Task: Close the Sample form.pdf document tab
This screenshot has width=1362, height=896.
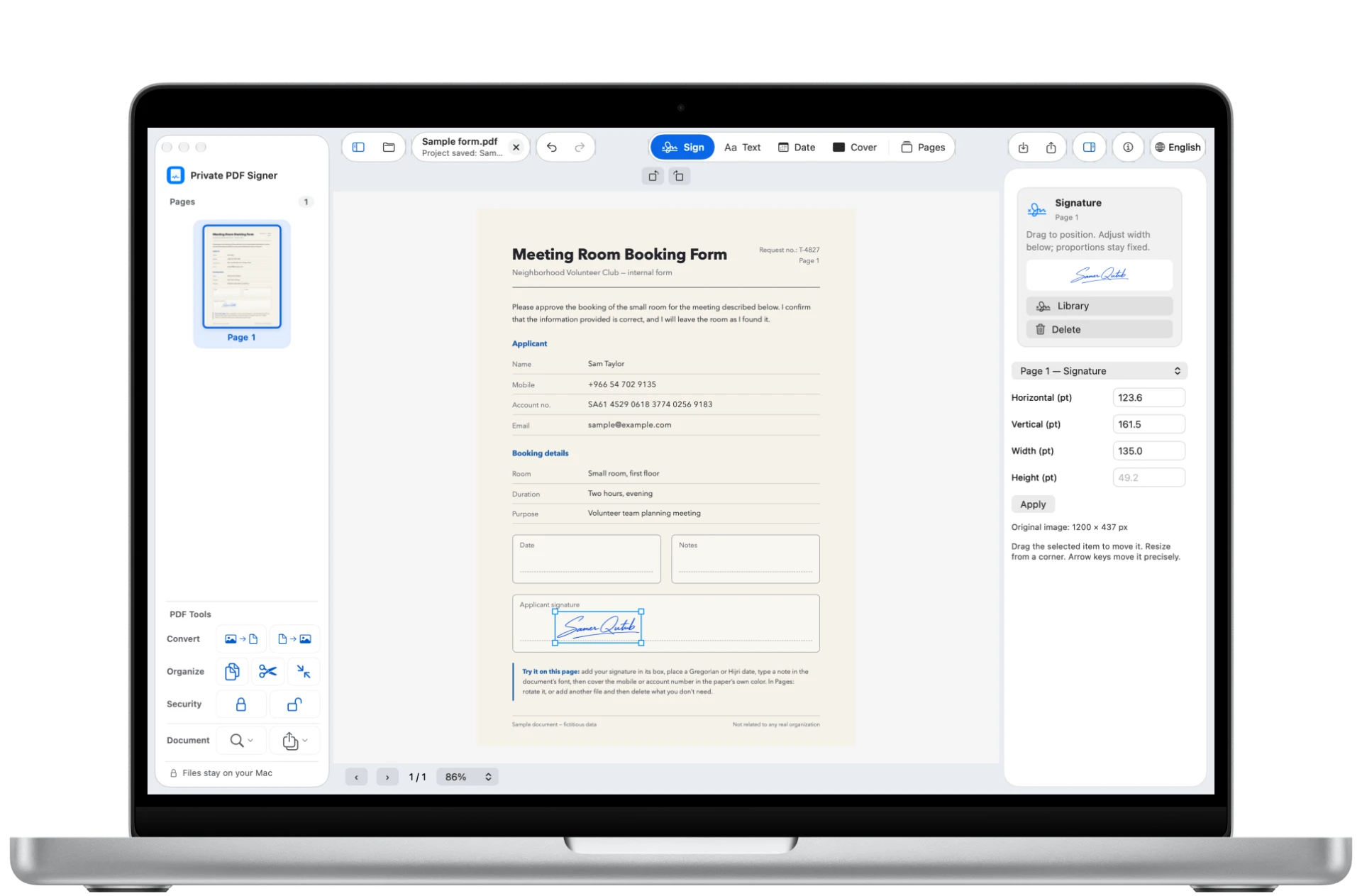Action: (x=516, y=148)
